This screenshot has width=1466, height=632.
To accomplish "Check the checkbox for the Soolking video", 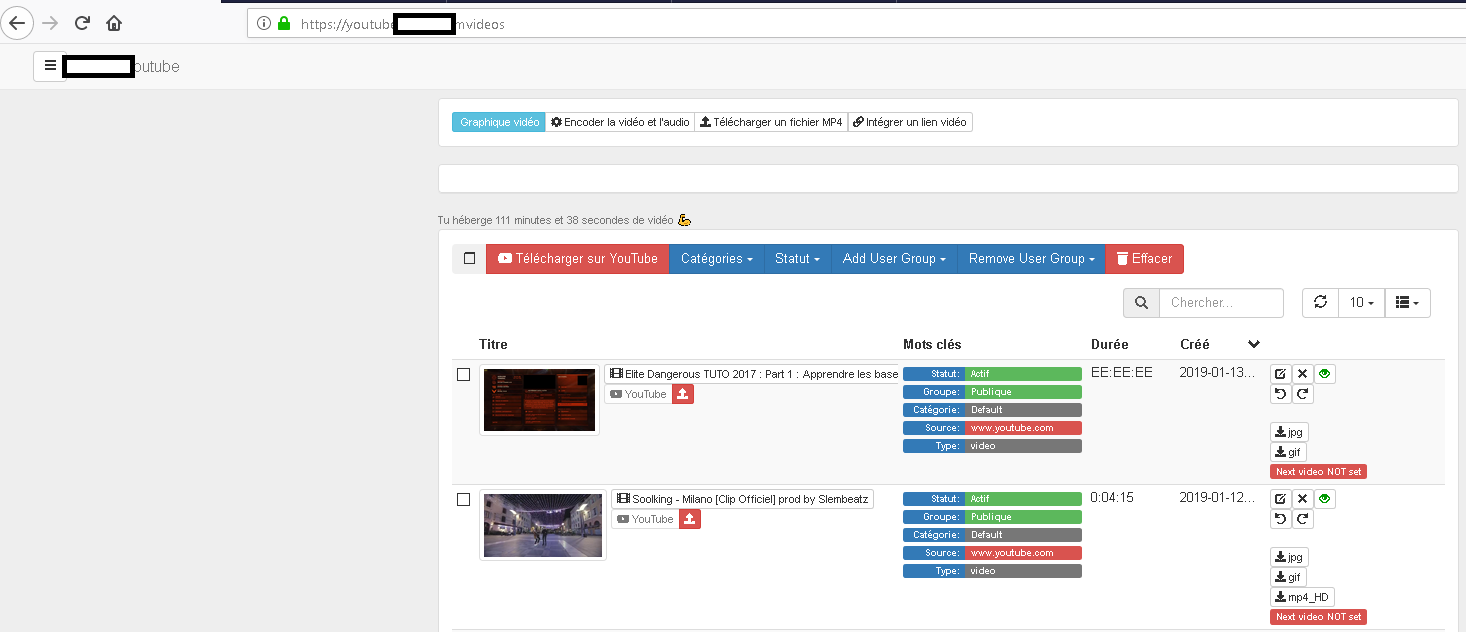I will click(464, 499).
